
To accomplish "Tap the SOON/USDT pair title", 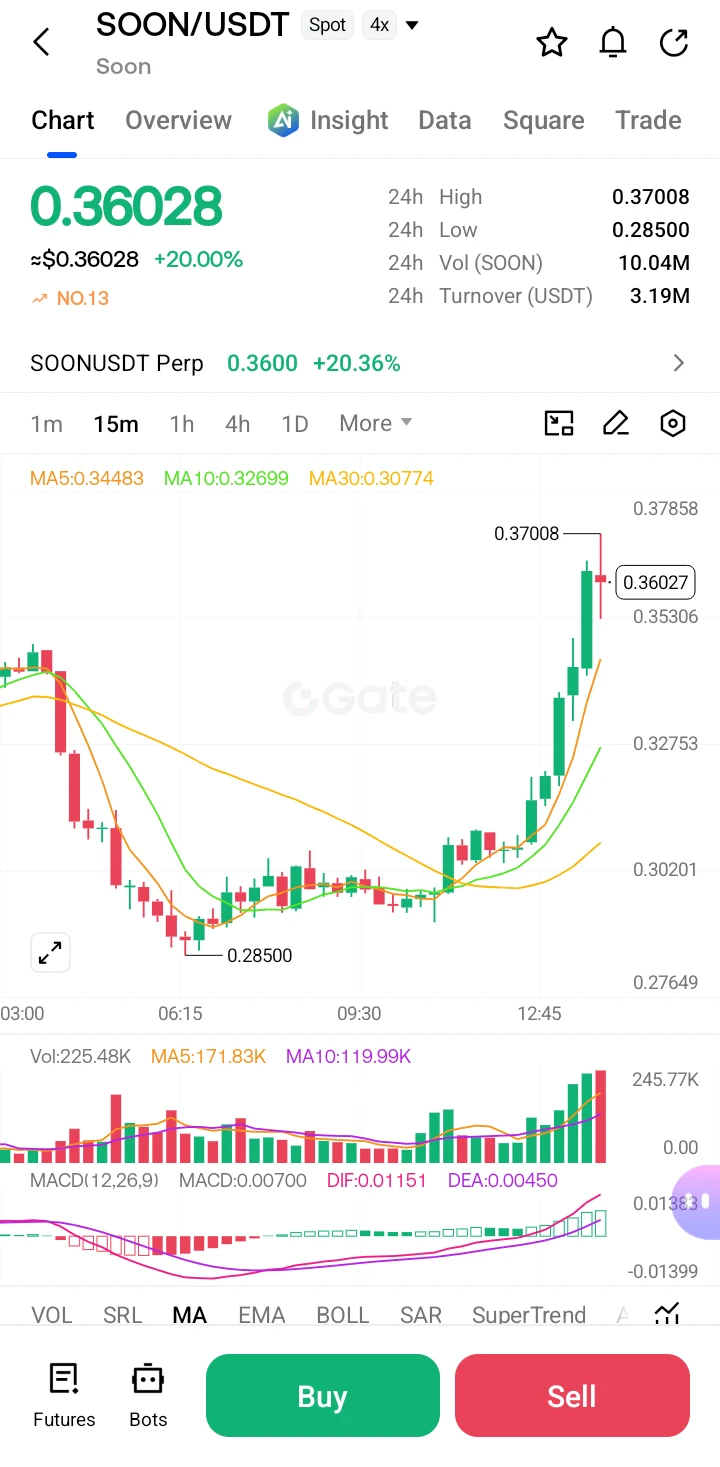I will (x=193, y=24).
